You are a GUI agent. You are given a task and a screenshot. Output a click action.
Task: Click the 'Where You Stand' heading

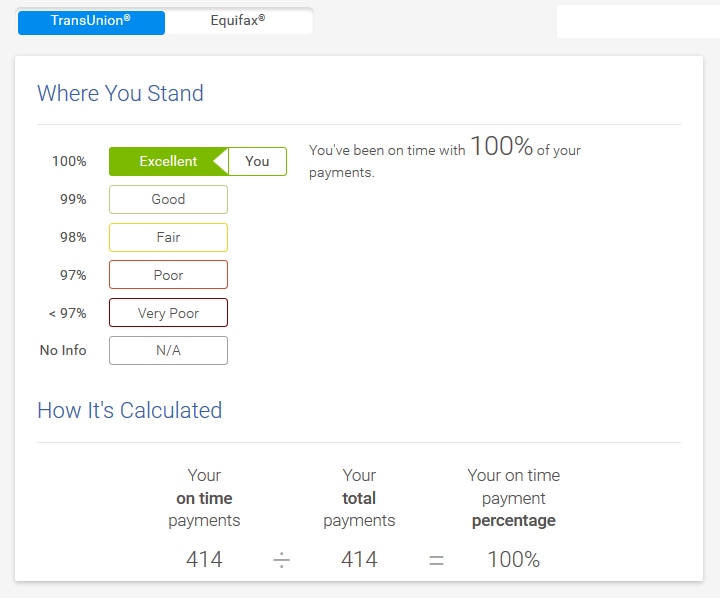coord(120,94)
